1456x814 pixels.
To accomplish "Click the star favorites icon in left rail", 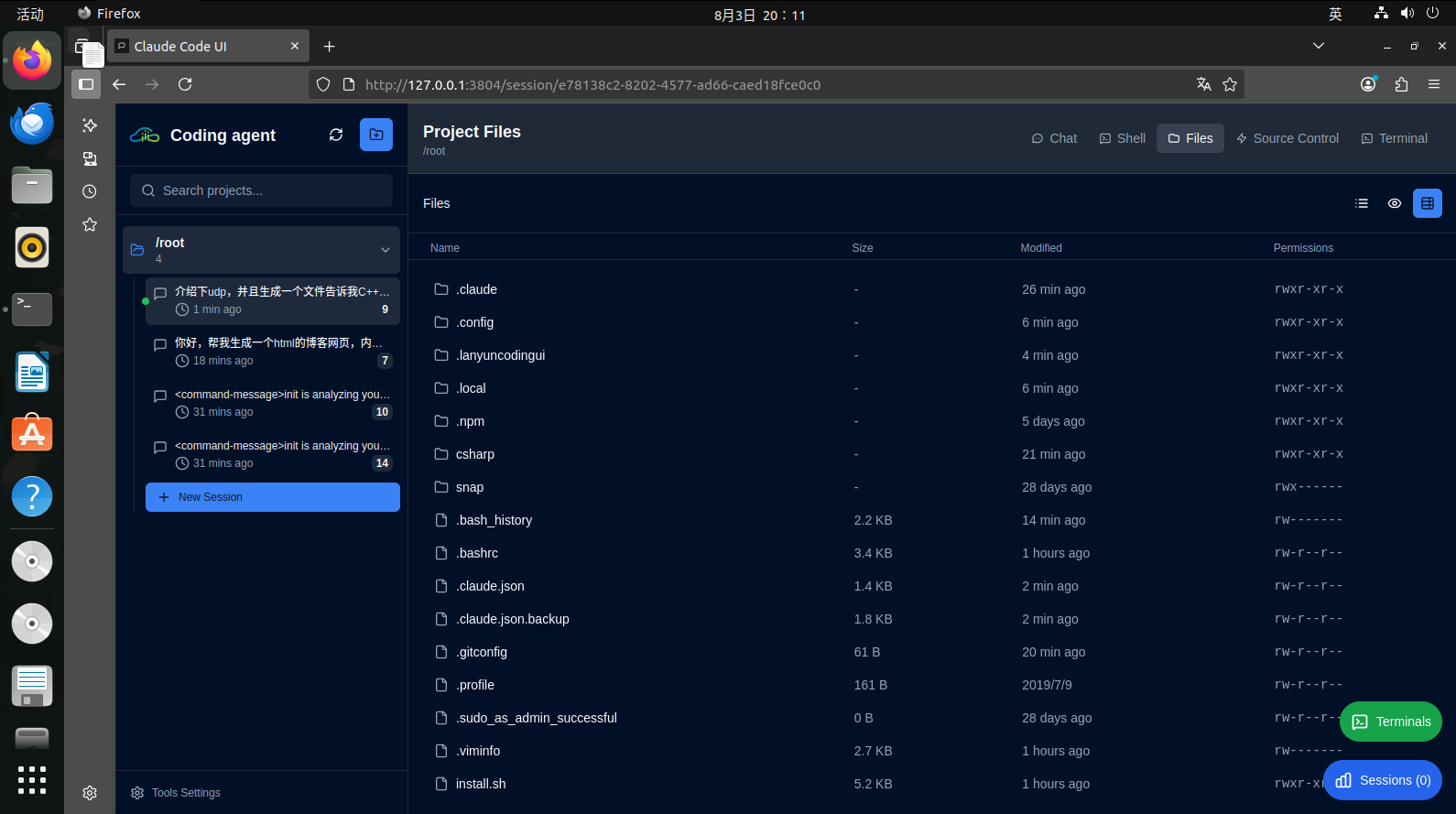I will pyautogui.click(x=90, y=224).
